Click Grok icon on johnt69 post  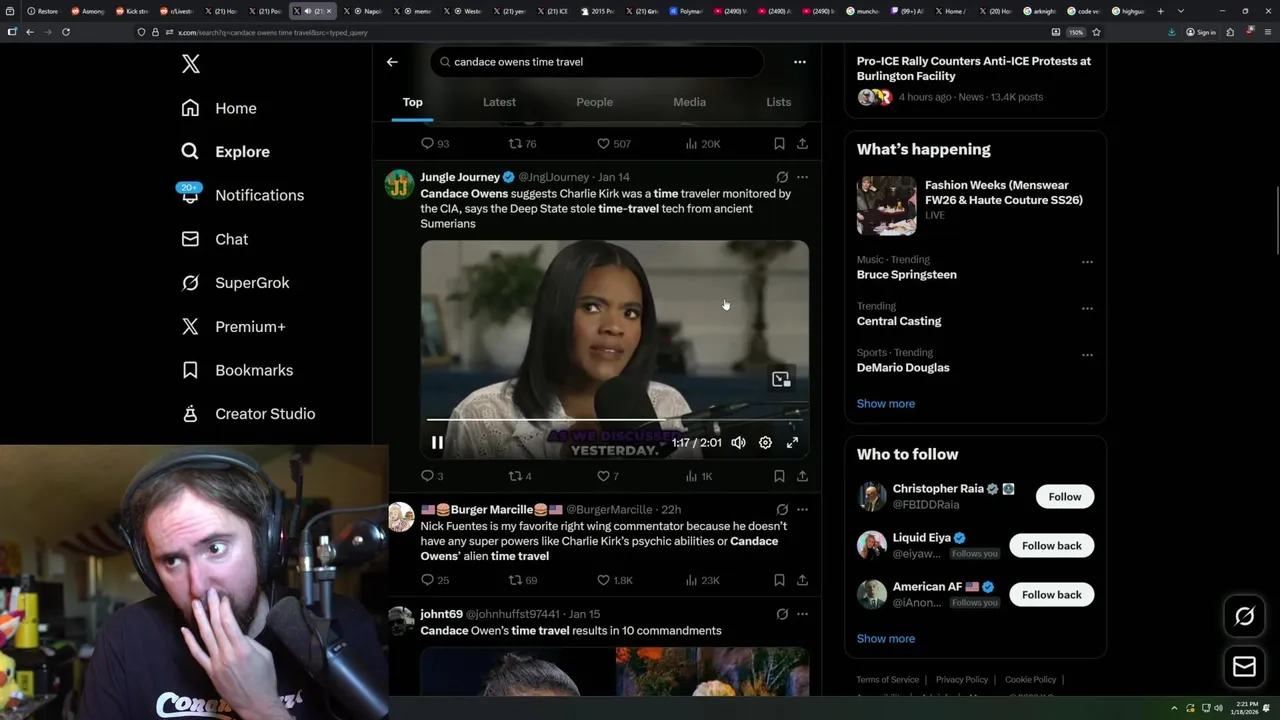[x=782, y=614]
